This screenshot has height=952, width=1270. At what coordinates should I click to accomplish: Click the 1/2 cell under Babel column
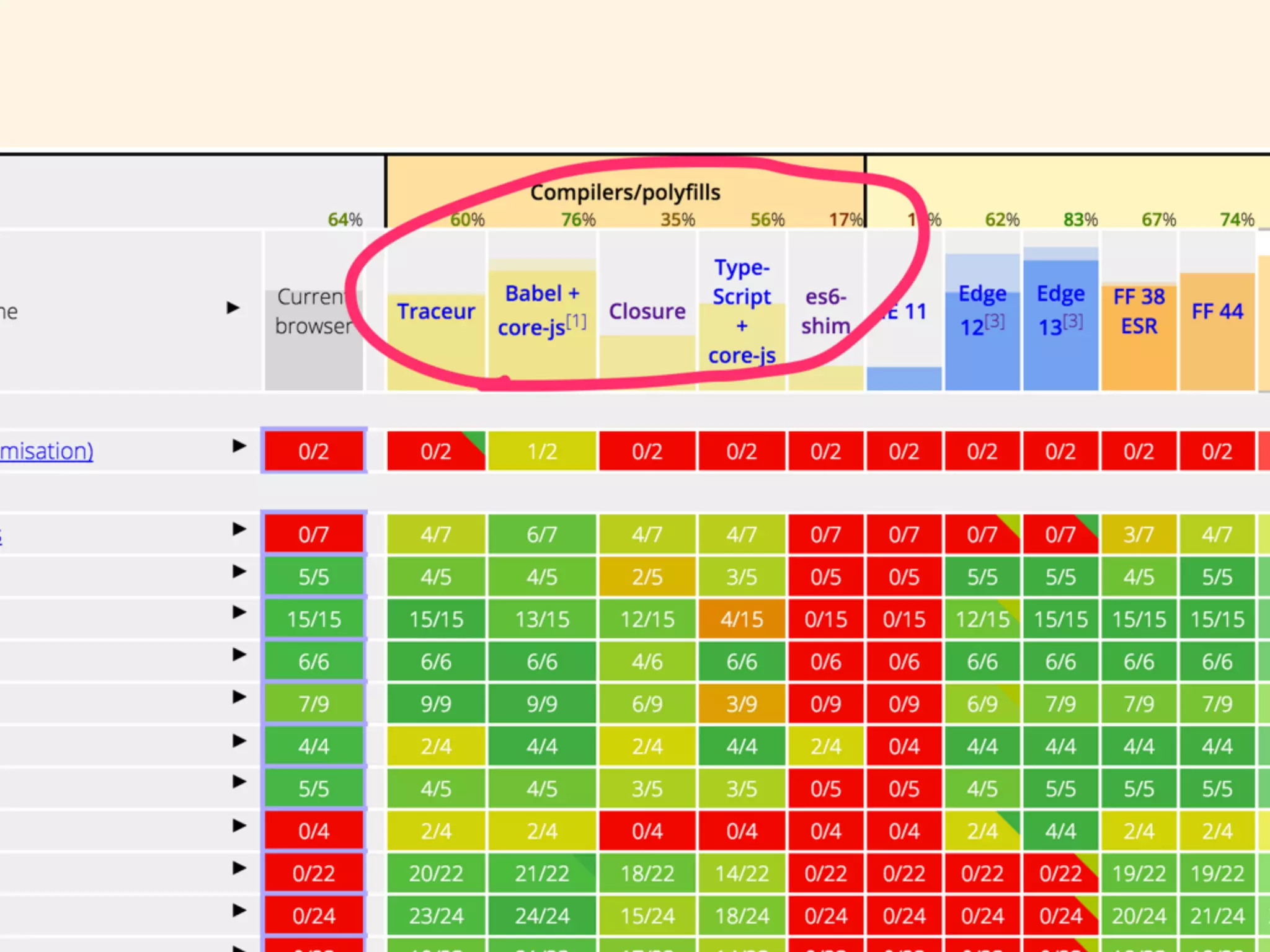pos(542,451)
